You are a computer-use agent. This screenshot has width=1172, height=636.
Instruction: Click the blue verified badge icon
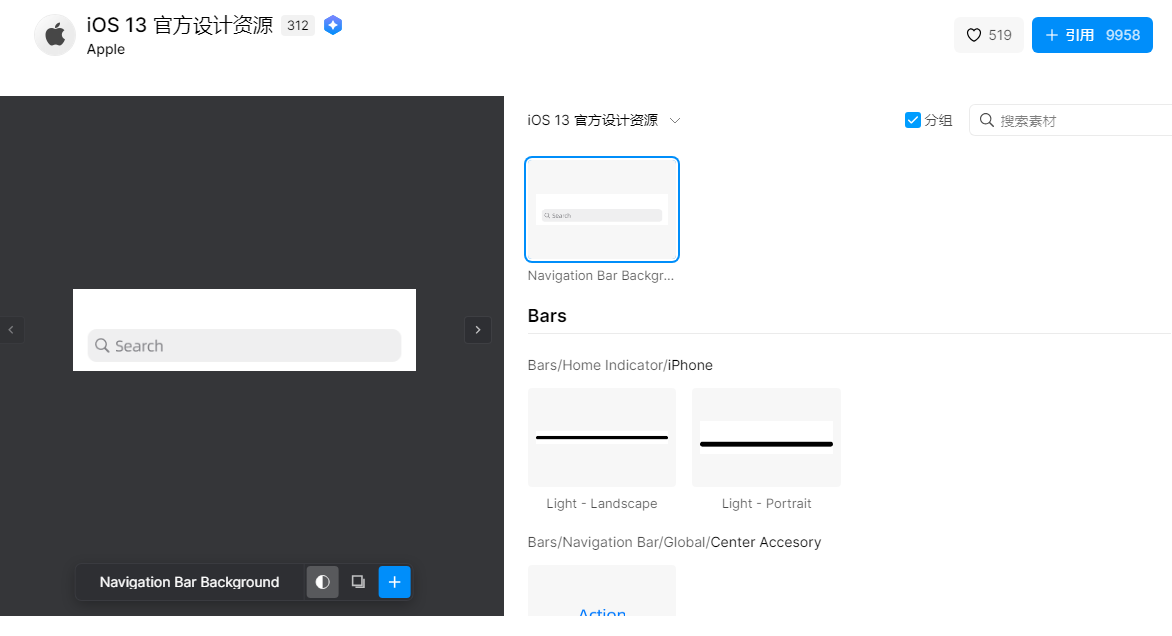point(333,25)
